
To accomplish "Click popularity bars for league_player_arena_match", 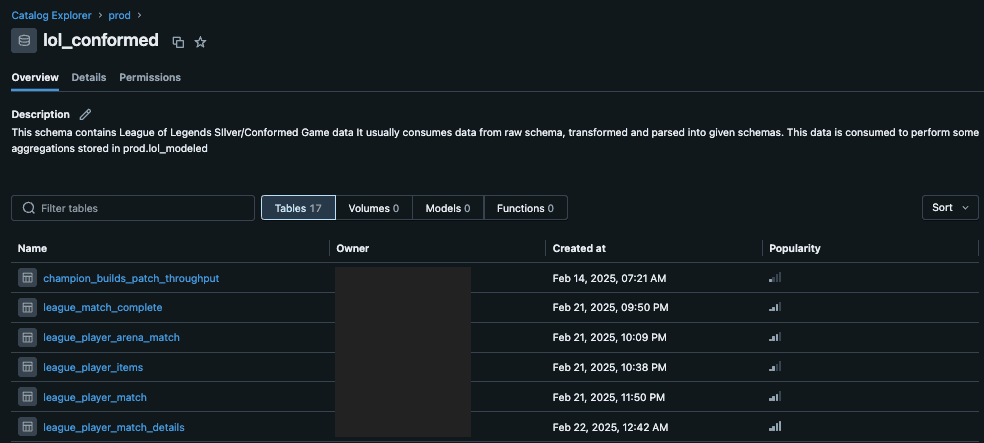I will (x=775, y=336).
